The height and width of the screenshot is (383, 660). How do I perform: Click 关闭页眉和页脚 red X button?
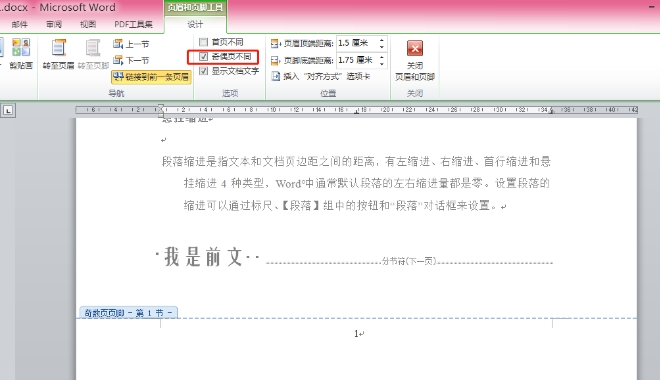point(415,48)
